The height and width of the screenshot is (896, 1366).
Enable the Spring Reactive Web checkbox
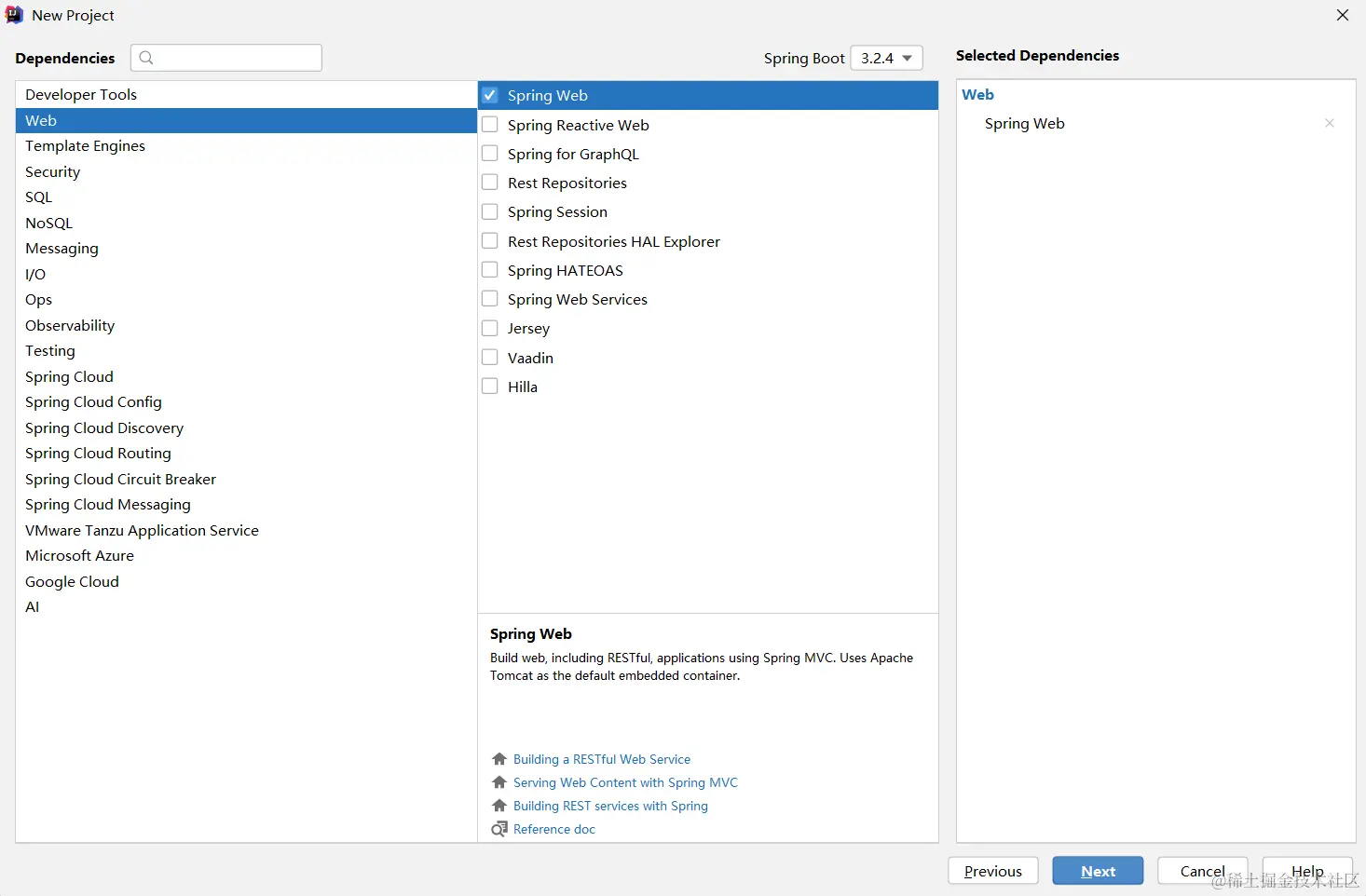pos(490,125)
